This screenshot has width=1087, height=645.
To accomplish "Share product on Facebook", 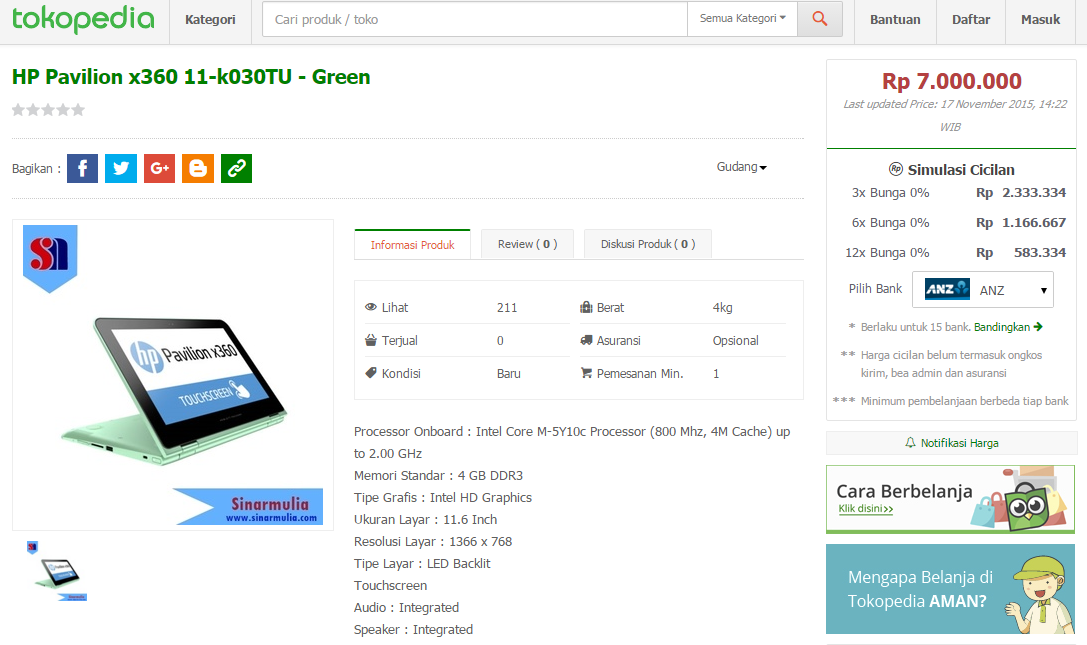I will pos(82,169).
